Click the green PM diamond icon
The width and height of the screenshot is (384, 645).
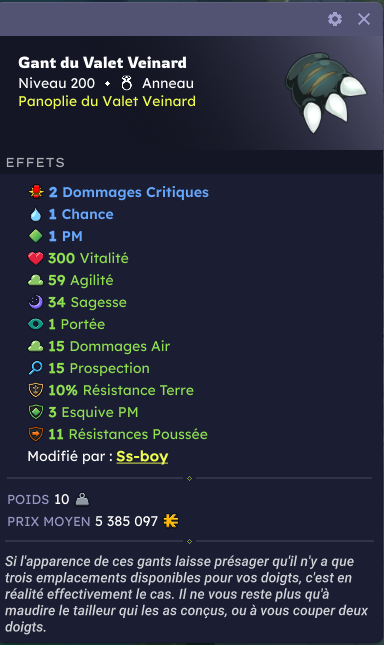point(36,236)
